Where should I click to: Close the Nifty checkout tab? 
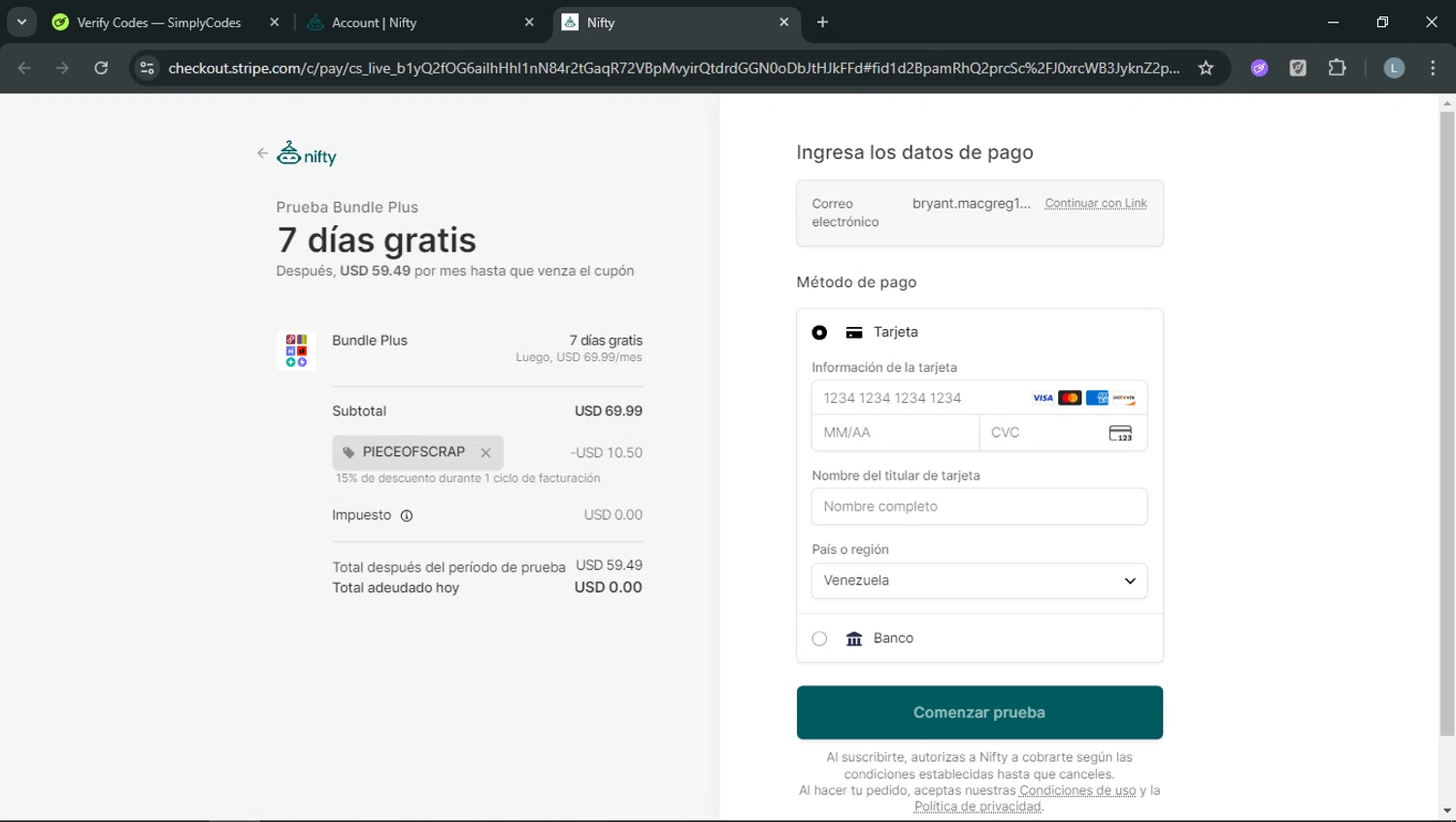coord(784,22)
